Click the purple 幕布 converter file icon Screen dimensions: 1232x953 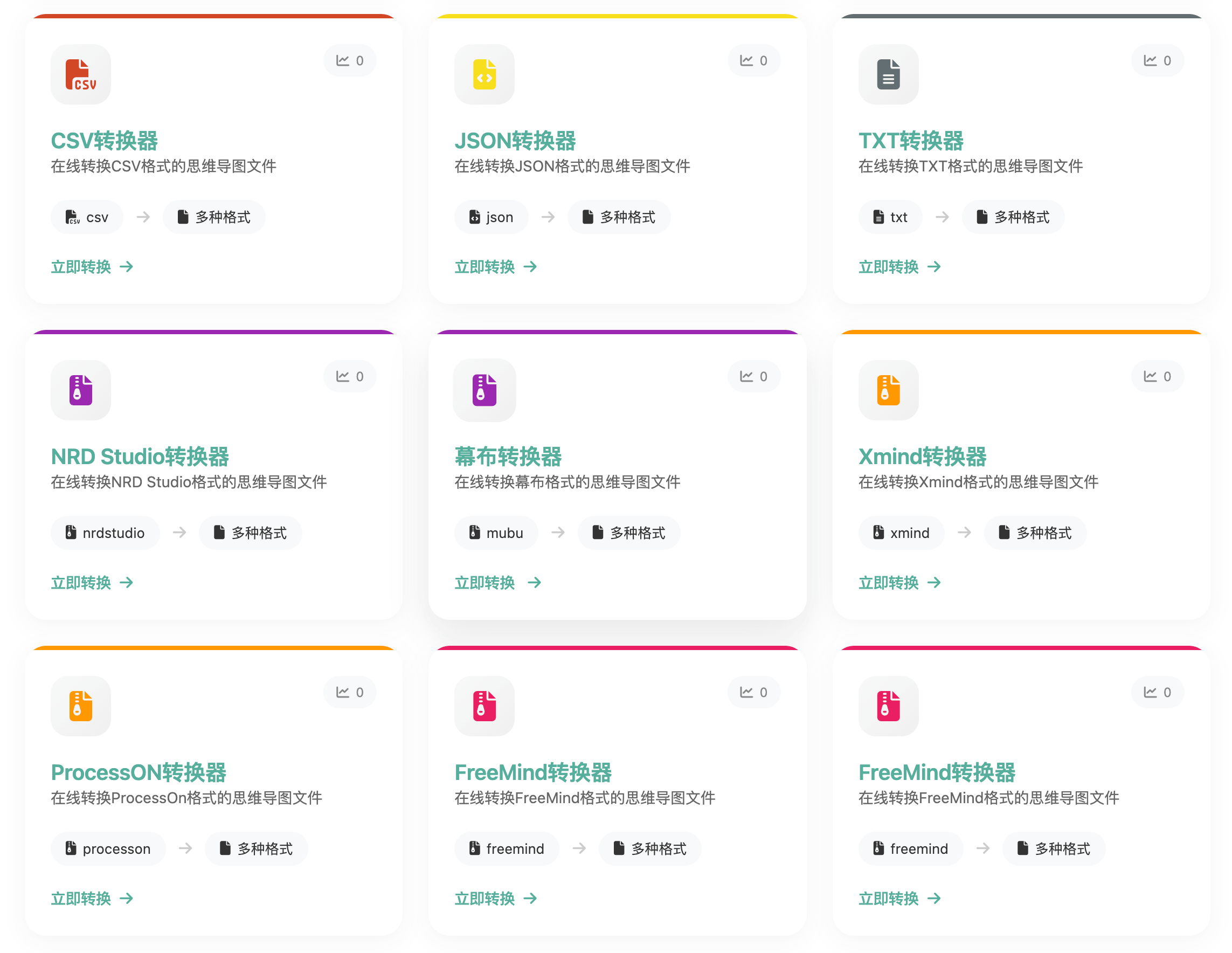pos(484,390)
